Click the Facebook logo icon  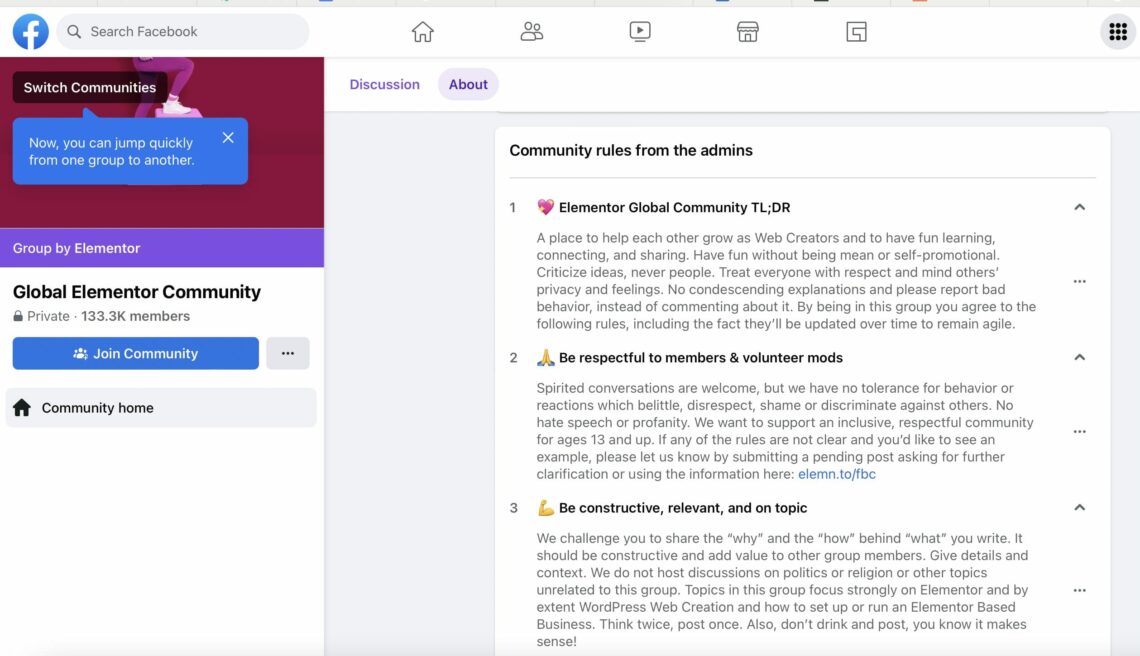(x=30, y=31)
